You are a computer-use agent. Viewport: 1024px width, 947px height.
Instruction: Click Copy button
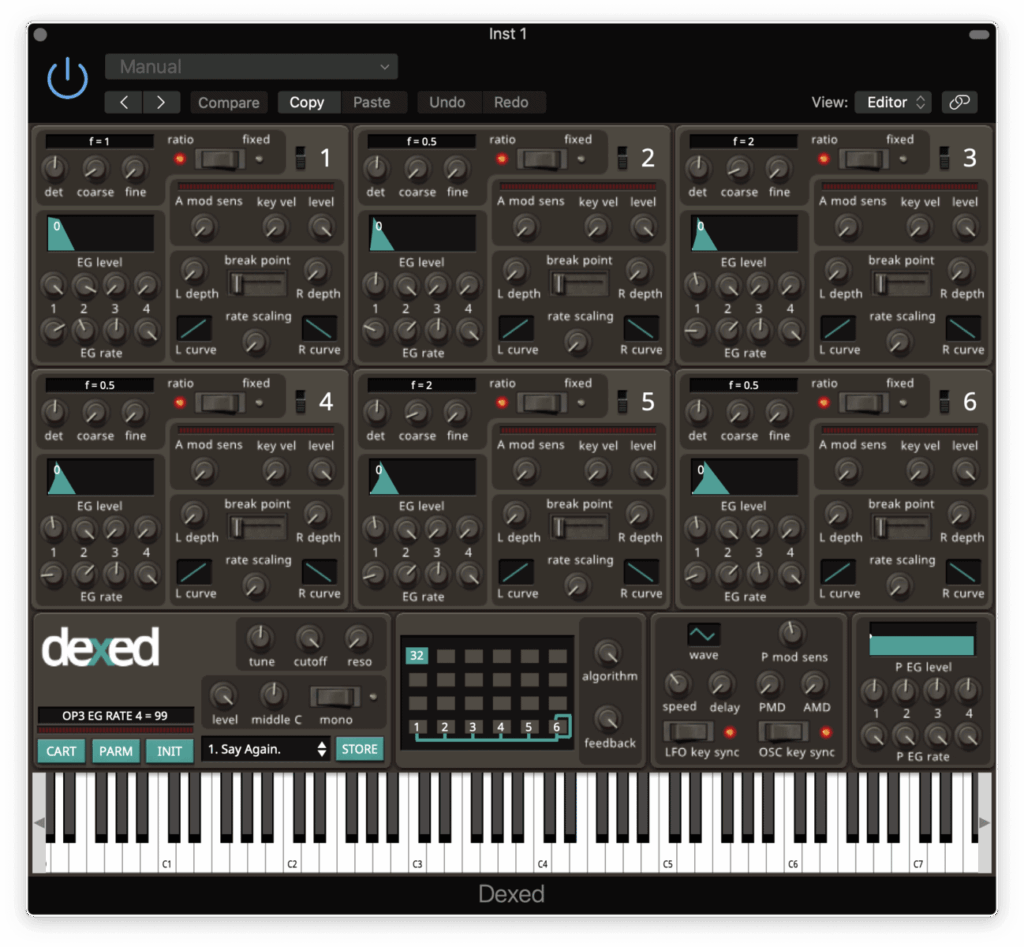tap(307, 103)
